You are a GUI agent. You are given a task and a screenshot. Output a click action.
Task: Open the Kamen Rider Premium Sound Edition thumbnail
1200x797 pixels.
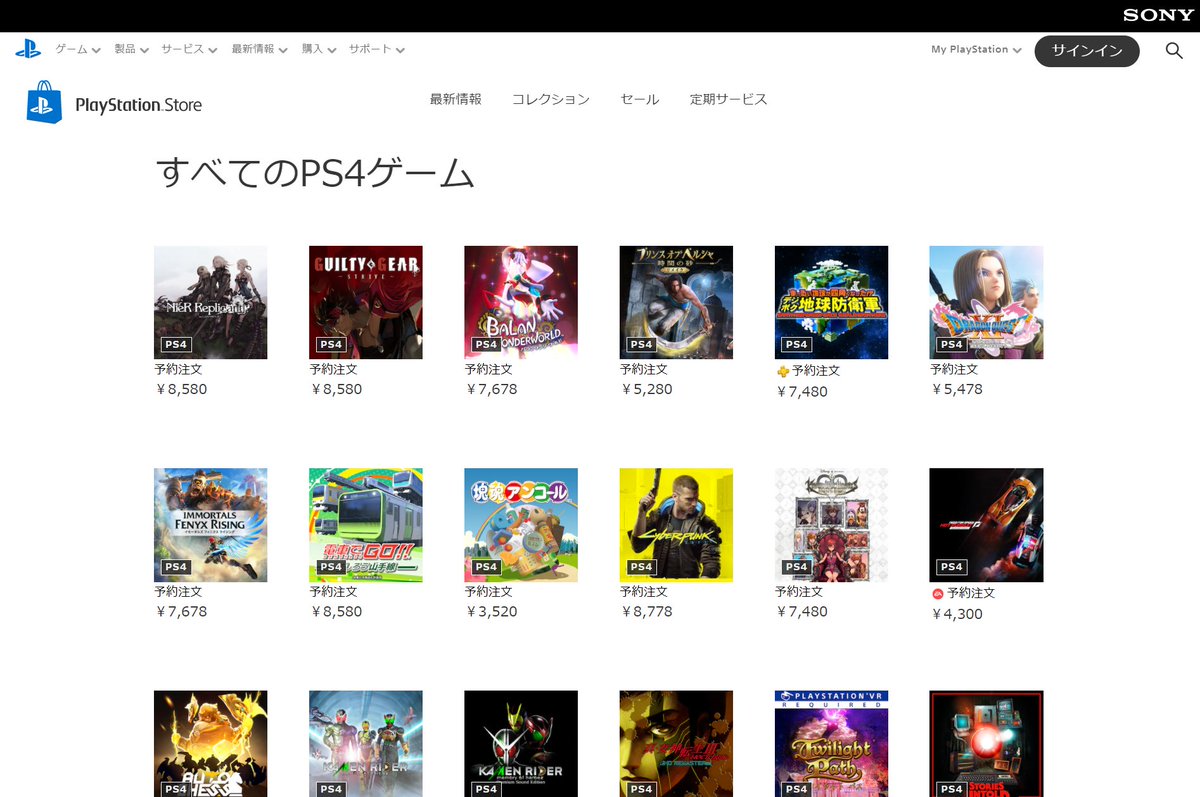(521, 743)
